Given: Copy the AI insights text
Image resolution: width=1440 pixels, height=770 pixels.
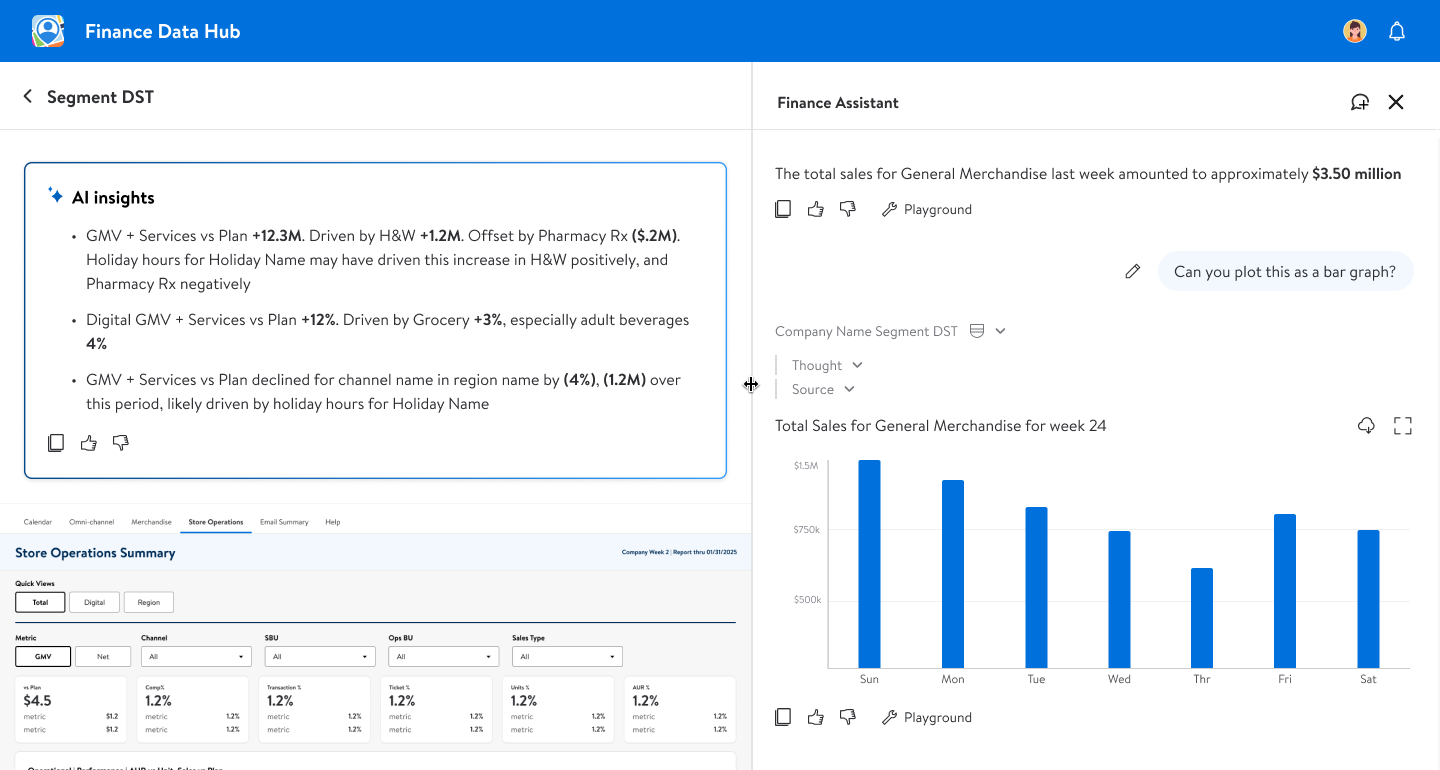Looking at the screenshot, I should (56, 443).
